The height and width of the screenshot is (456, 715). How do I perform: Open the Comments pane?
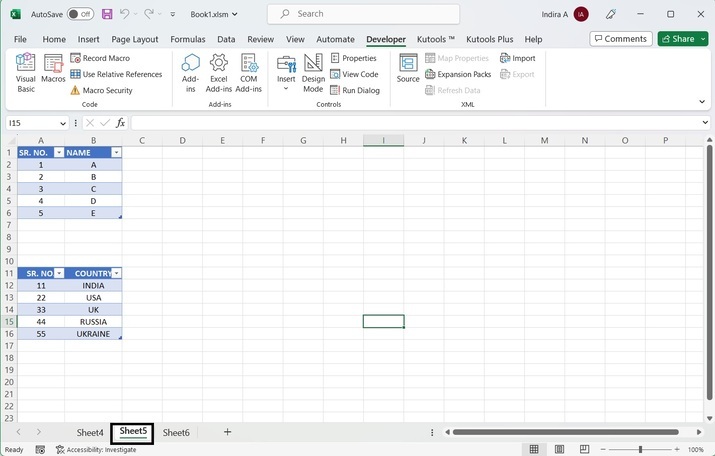(x=621, y=39)
